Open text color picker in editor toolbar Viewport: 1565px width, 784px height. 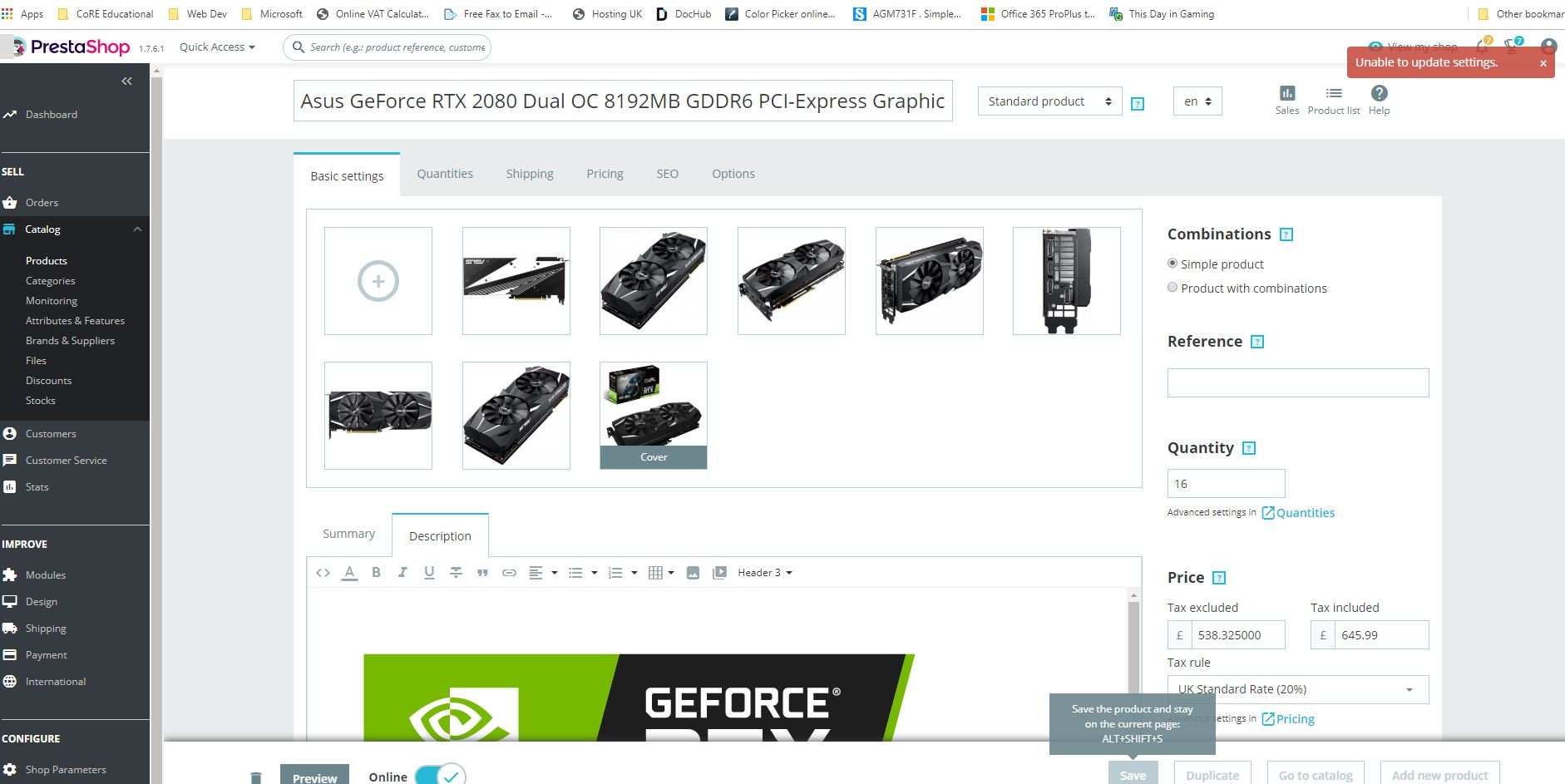350,573
